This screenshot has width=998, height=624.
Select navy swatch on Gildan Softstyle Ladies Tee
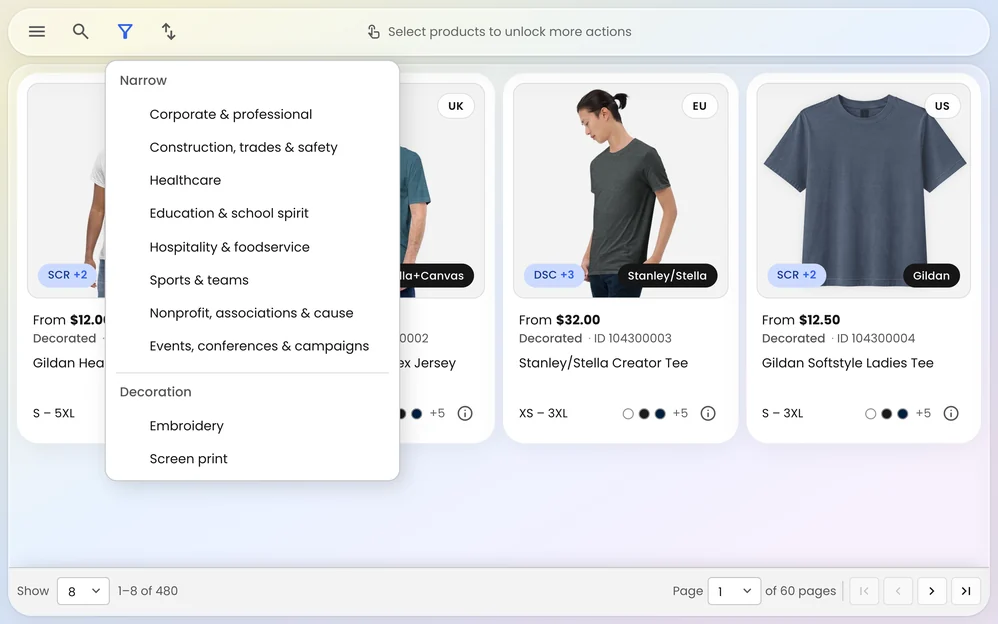[903, 414]
